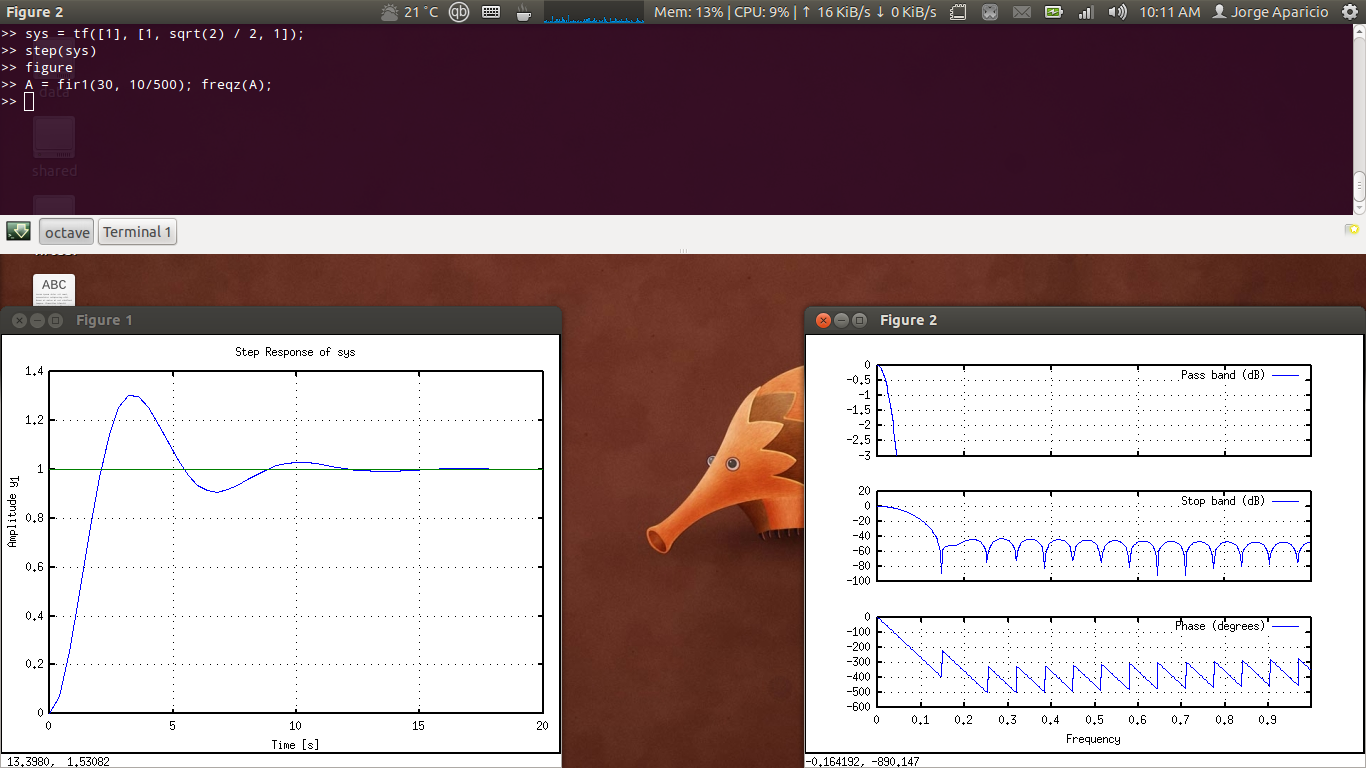Screen dimensions: 1366x768
Task: Open the system settings gear icon
Action: (x=1350, y=12)
